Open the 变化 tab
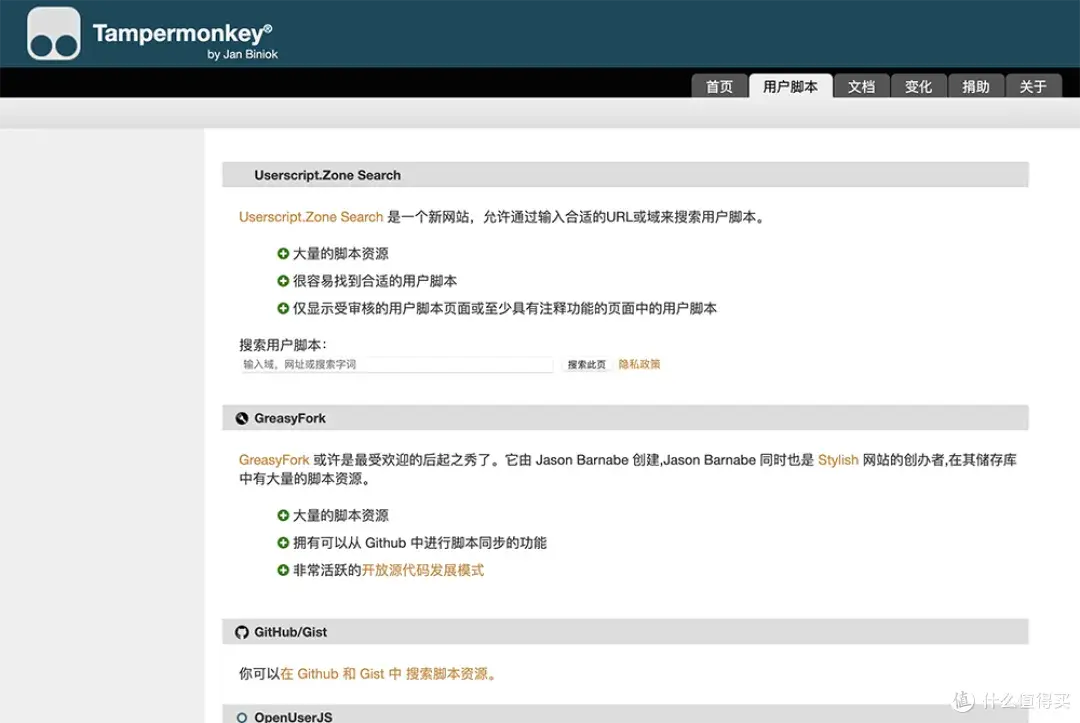The image size is (1080, 723). coord(918,86)
